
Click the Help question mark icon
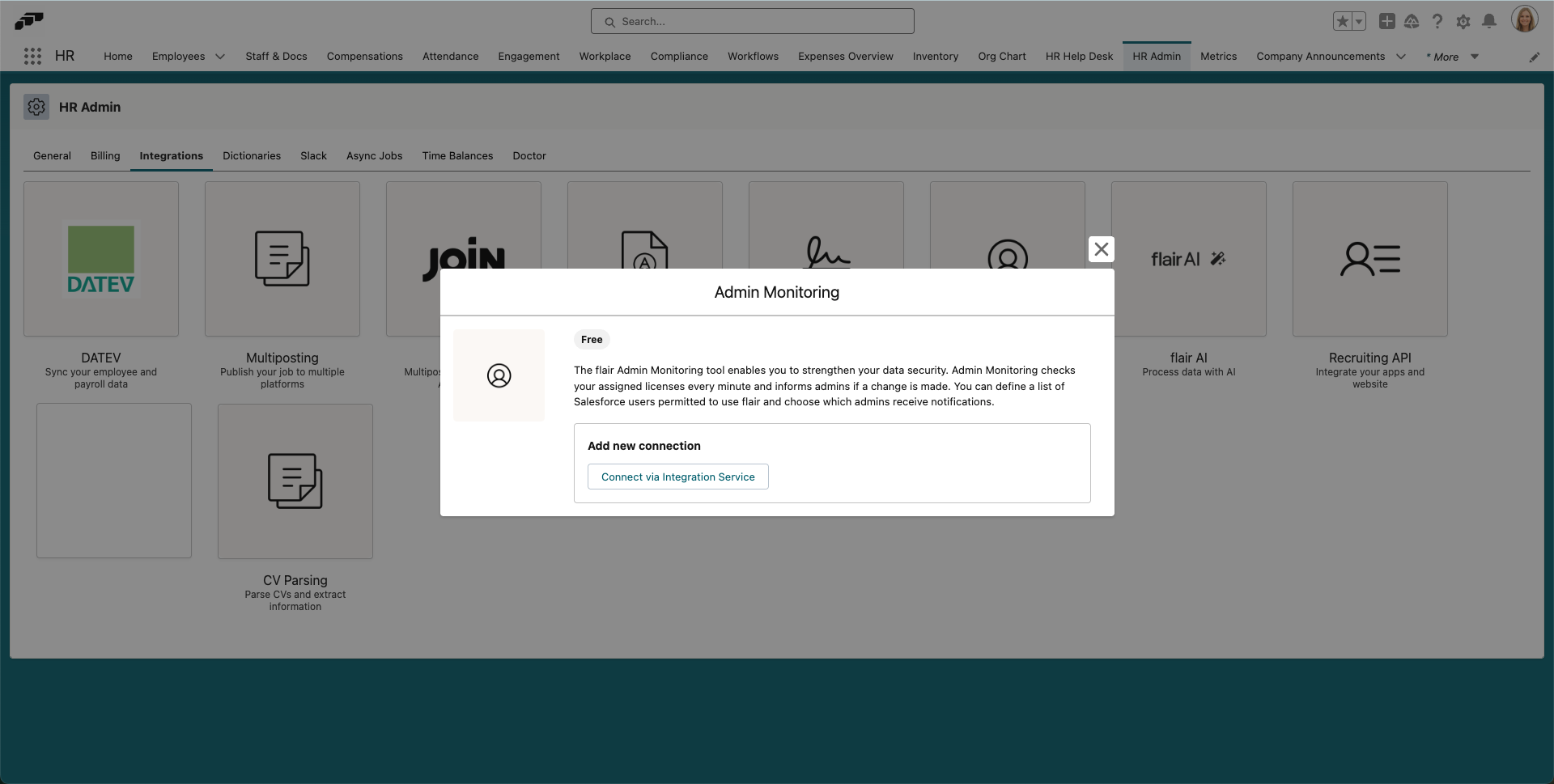tap(1437, 22)
